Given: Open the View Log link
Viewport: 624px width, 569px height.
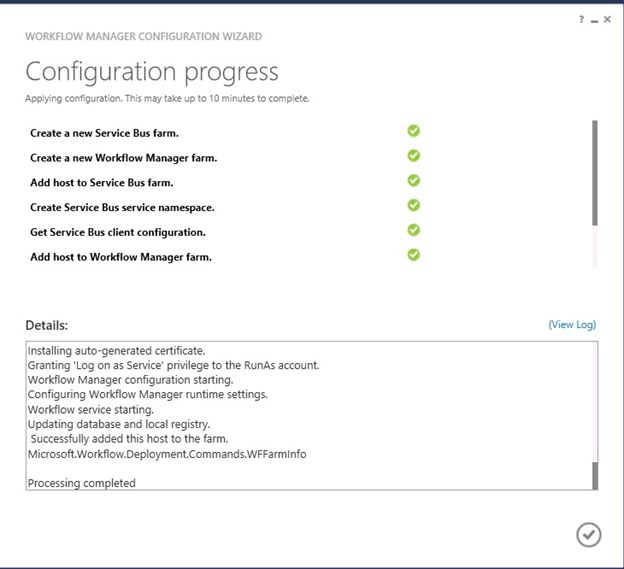Looking at the screenshot, I should [572, 325].
